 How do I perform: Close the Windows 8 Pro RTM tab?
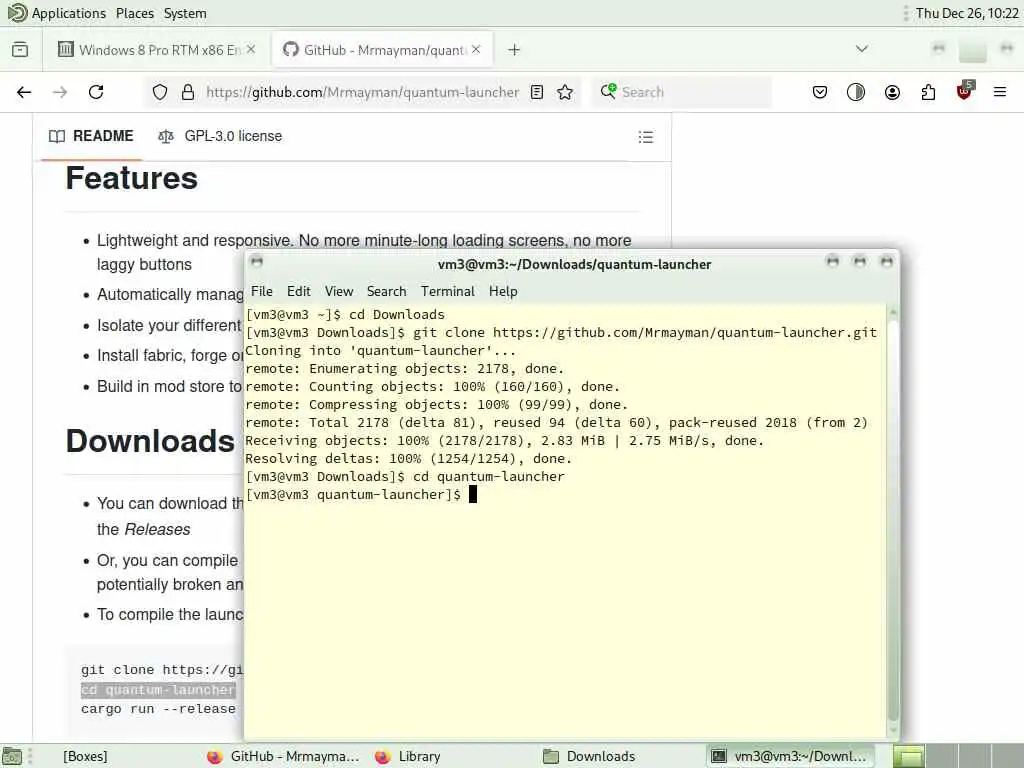pyautogui.click(x=251, y=50)
